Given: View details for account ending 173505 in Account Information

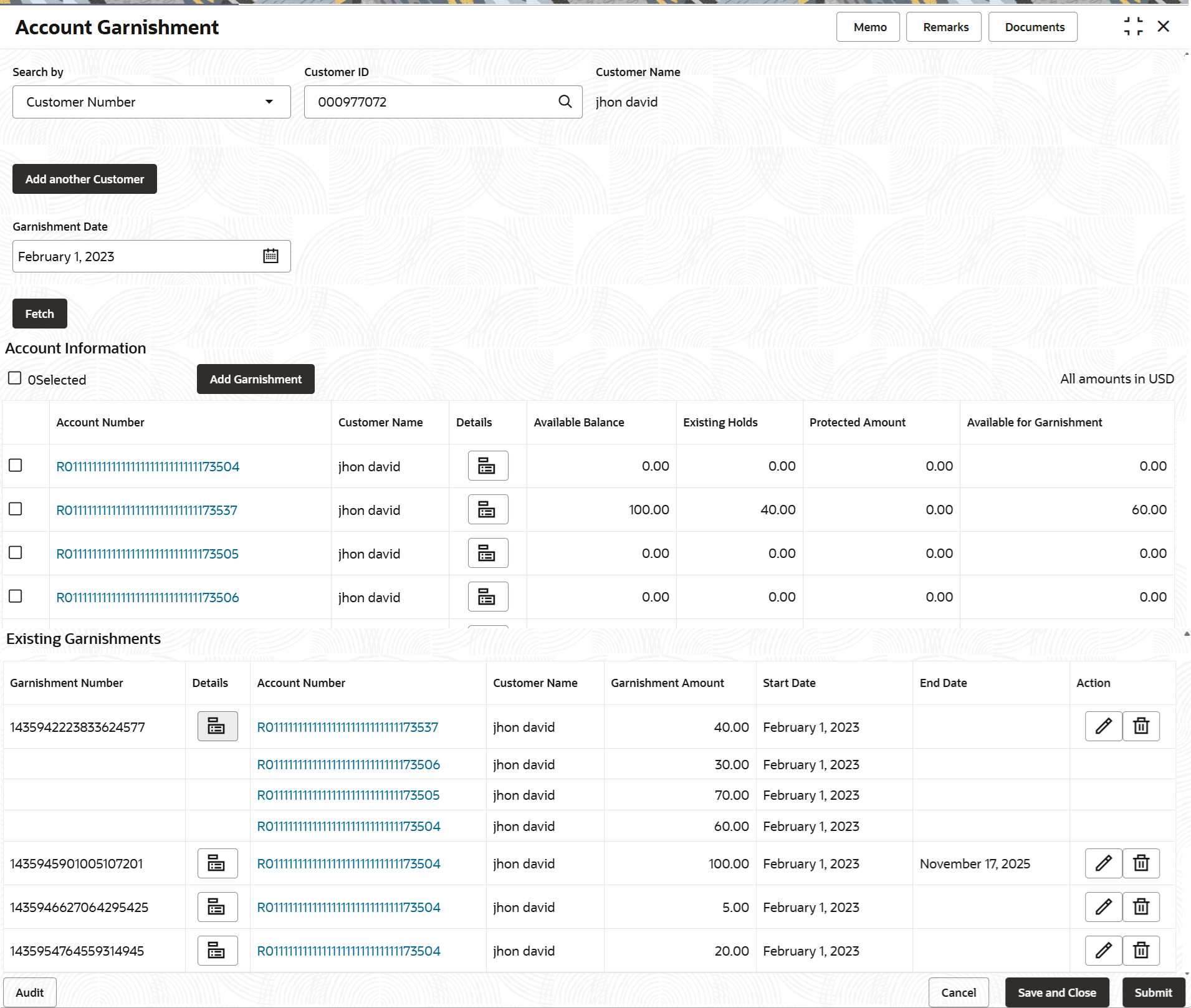Looking at the screenshot, I should point(488,553).
